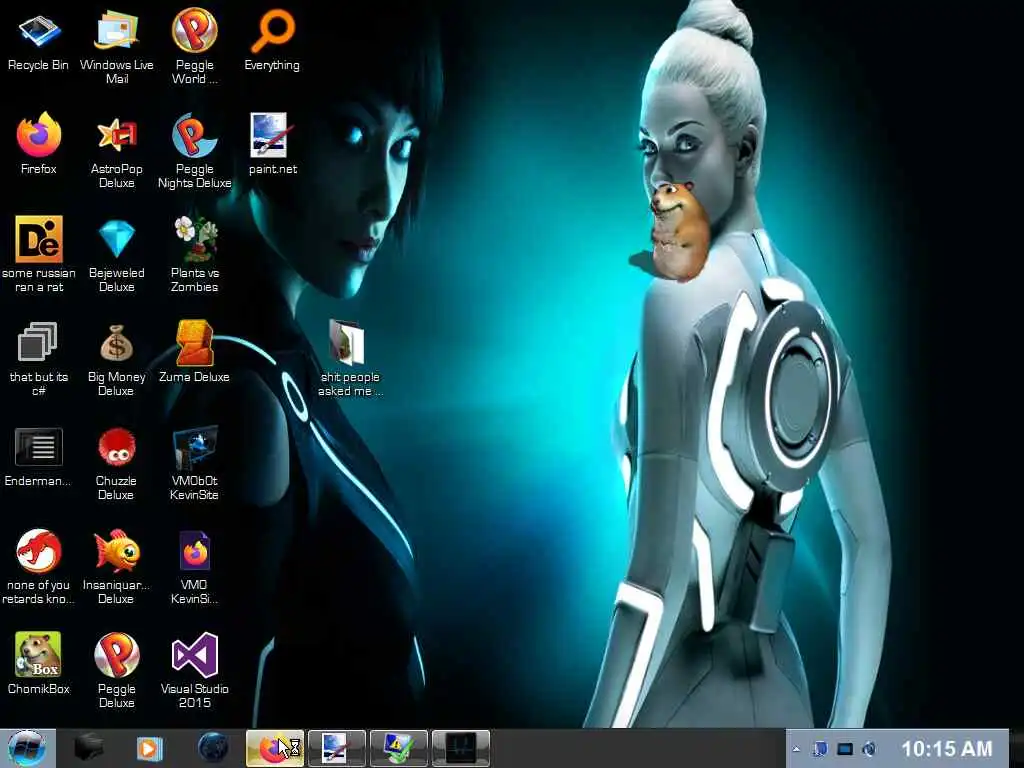Switch to paint.net taskbar button
Viewport: 1024px width, 768px height.
tap(336, 748)
